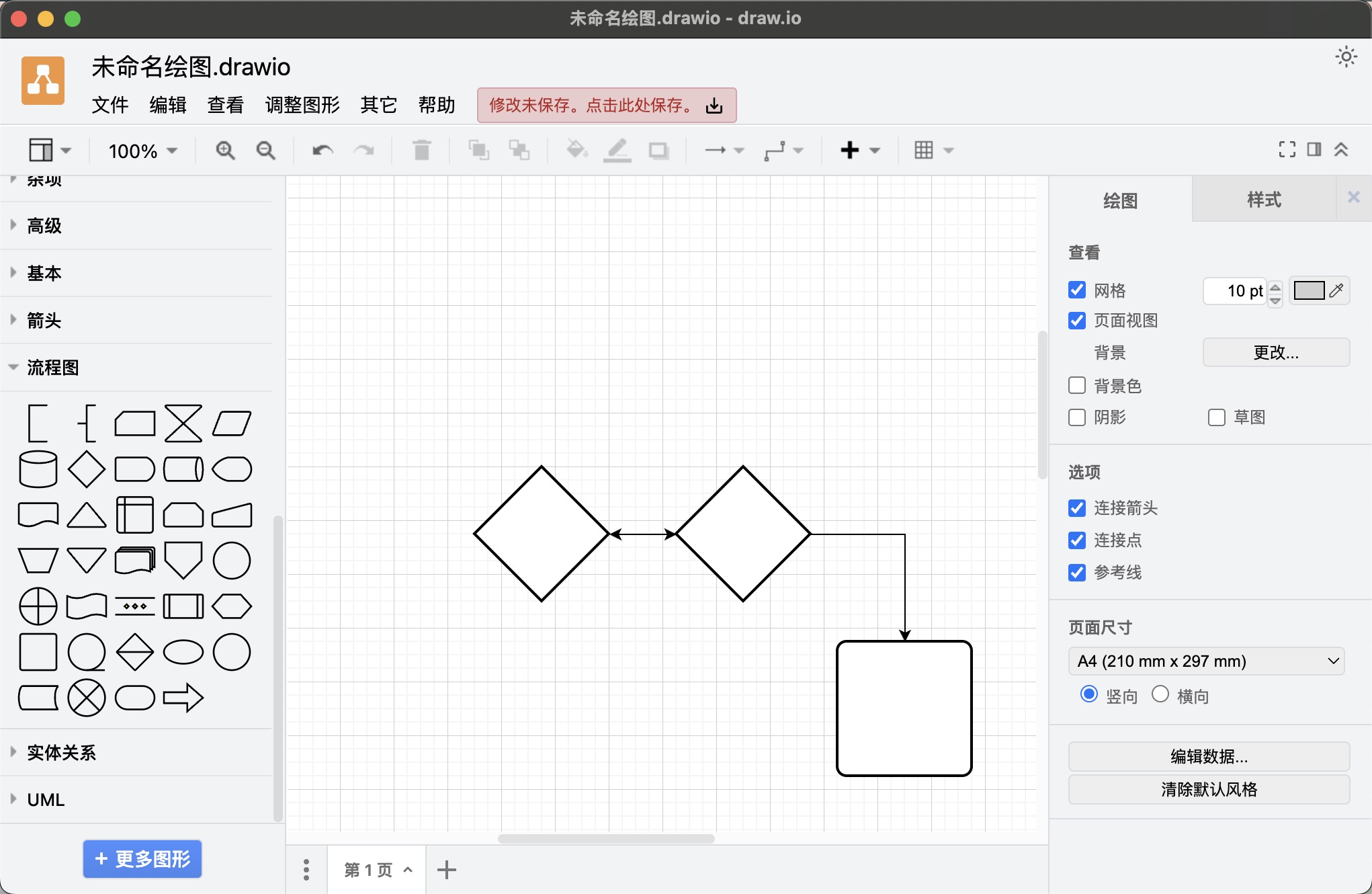Viewport: 1372px width, 894px height.
Task: Click the undo arrow icon
Action: [x=323, y=151]
